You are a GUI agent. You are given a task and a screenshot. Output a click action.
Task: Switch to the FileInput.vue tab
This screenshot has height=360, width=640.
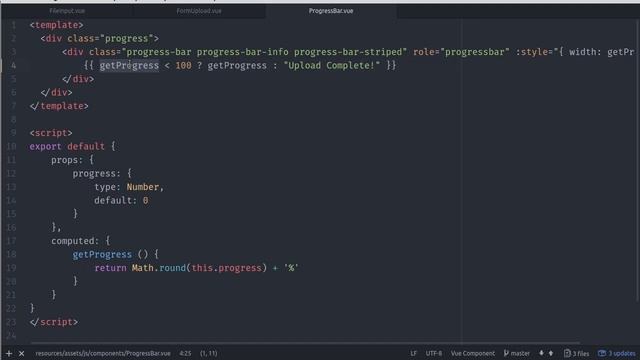tap(67, 11)
